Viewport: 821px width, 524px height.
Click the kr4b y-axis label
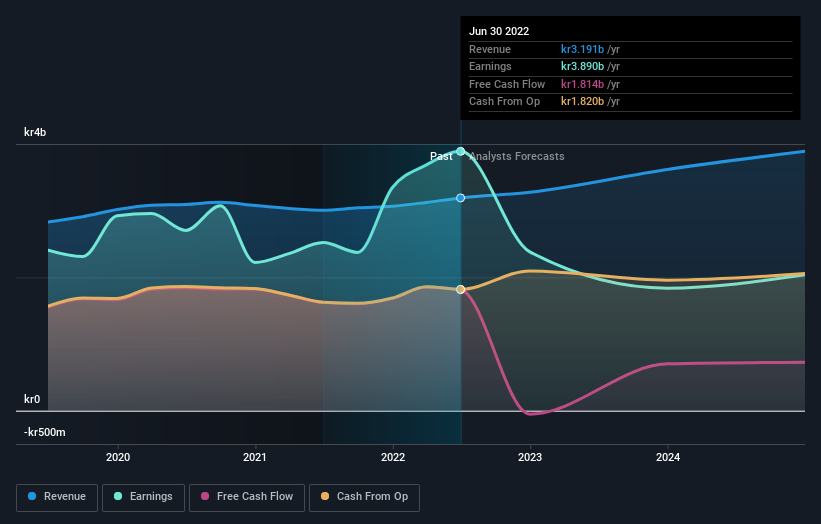(x=35, y=132)
